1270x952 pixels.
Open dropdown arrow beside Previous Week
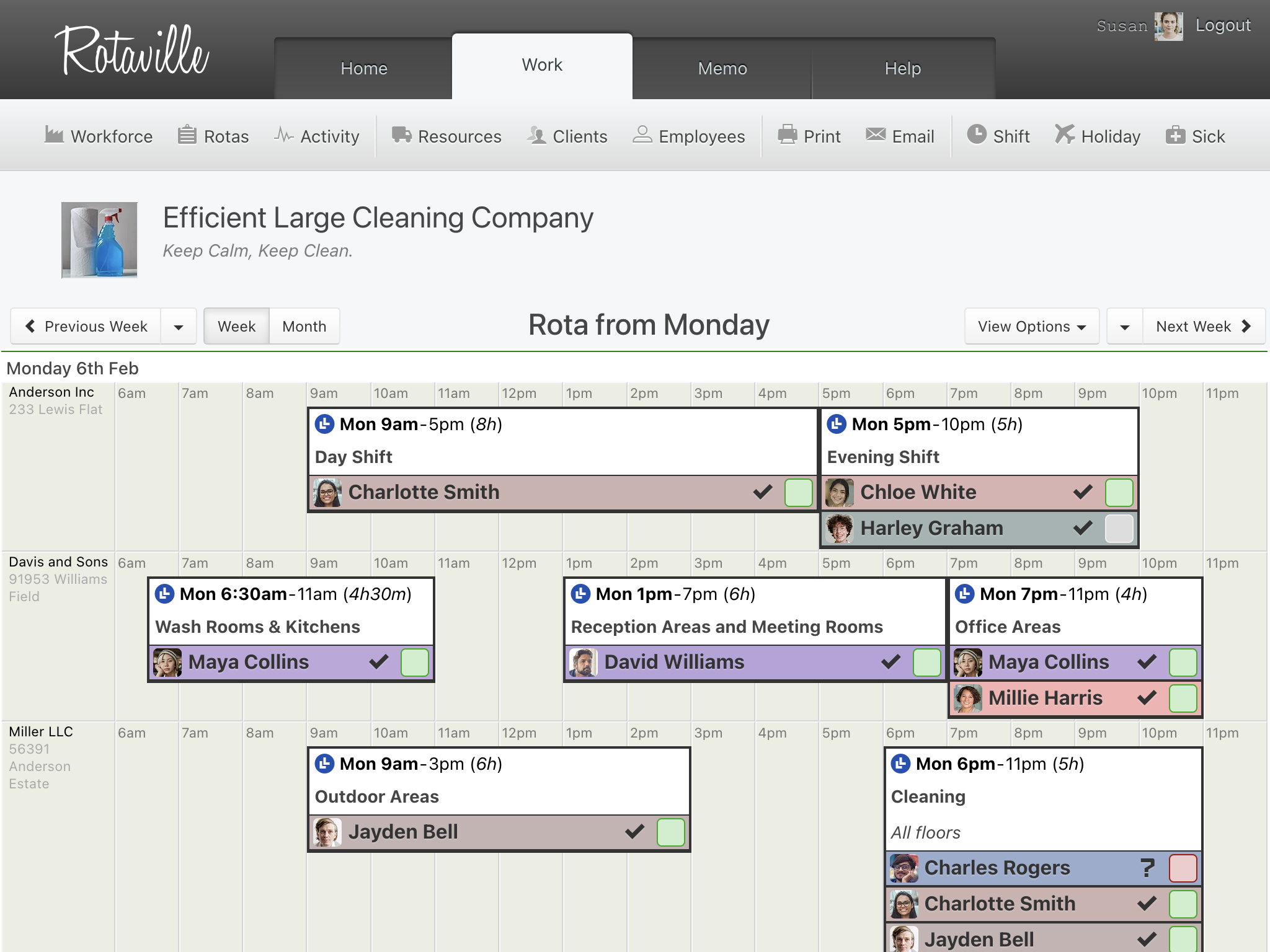[179, 327]
